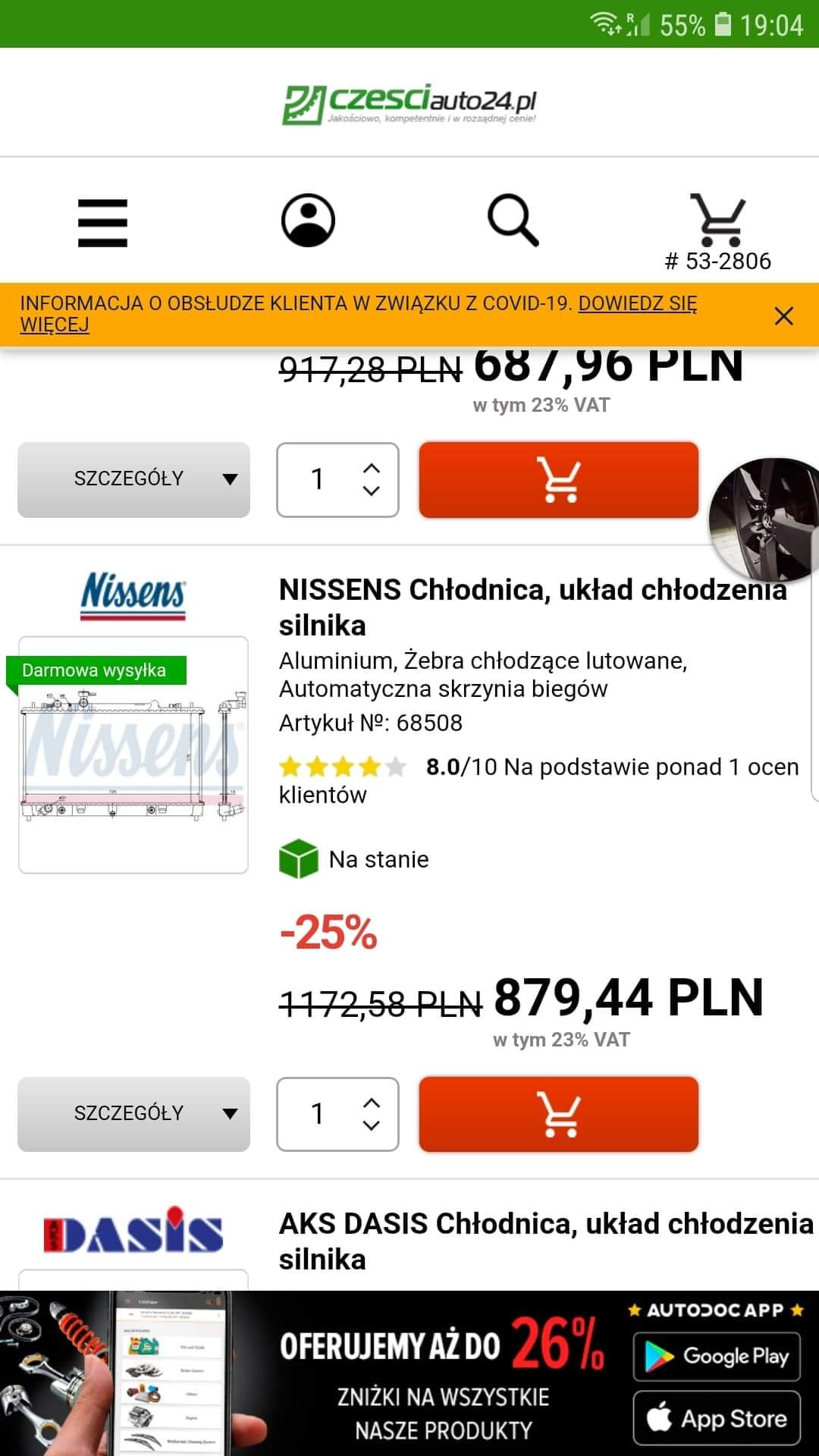Tap the floating wheel video bubble
The width and height of the screenshot is (819, 1456).
pyautogui.click(x=766, y=519)
